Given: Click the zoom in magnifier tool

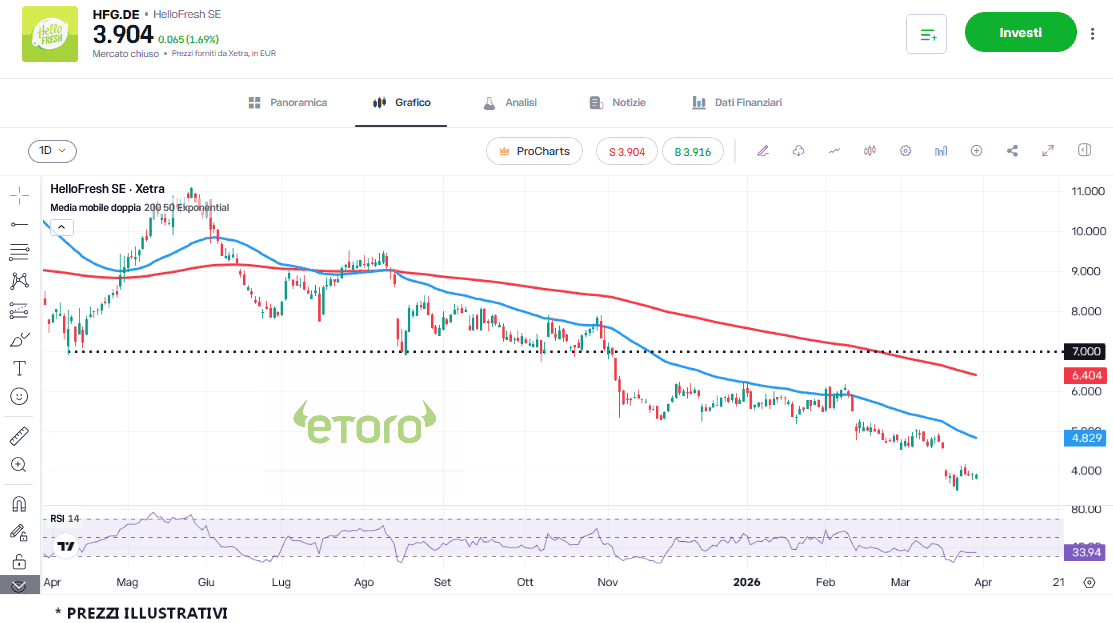Looking at the screenshot, I should (19, 465).
